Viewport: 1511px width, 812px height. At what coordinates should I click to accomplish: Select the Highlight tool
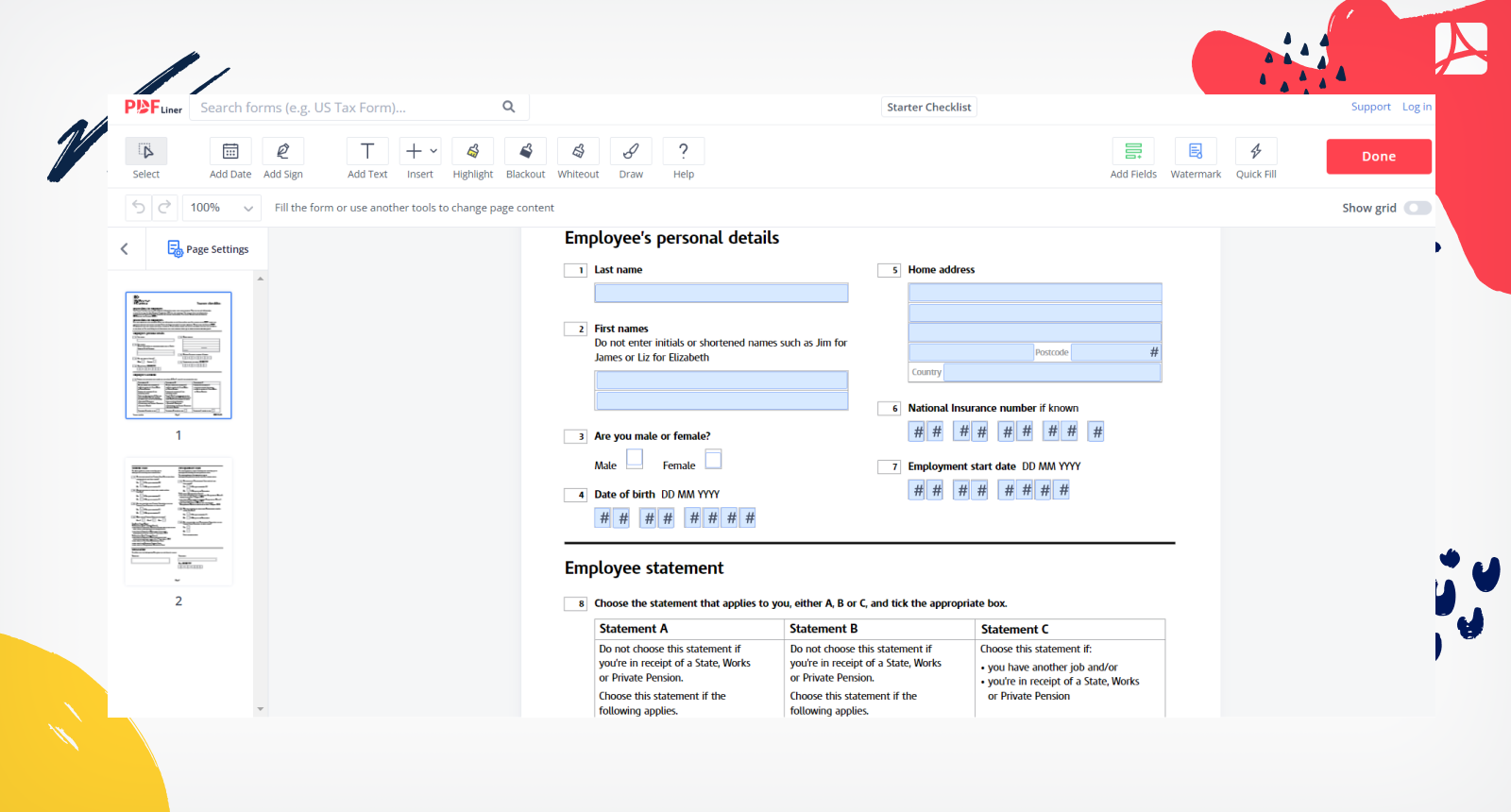472,152
